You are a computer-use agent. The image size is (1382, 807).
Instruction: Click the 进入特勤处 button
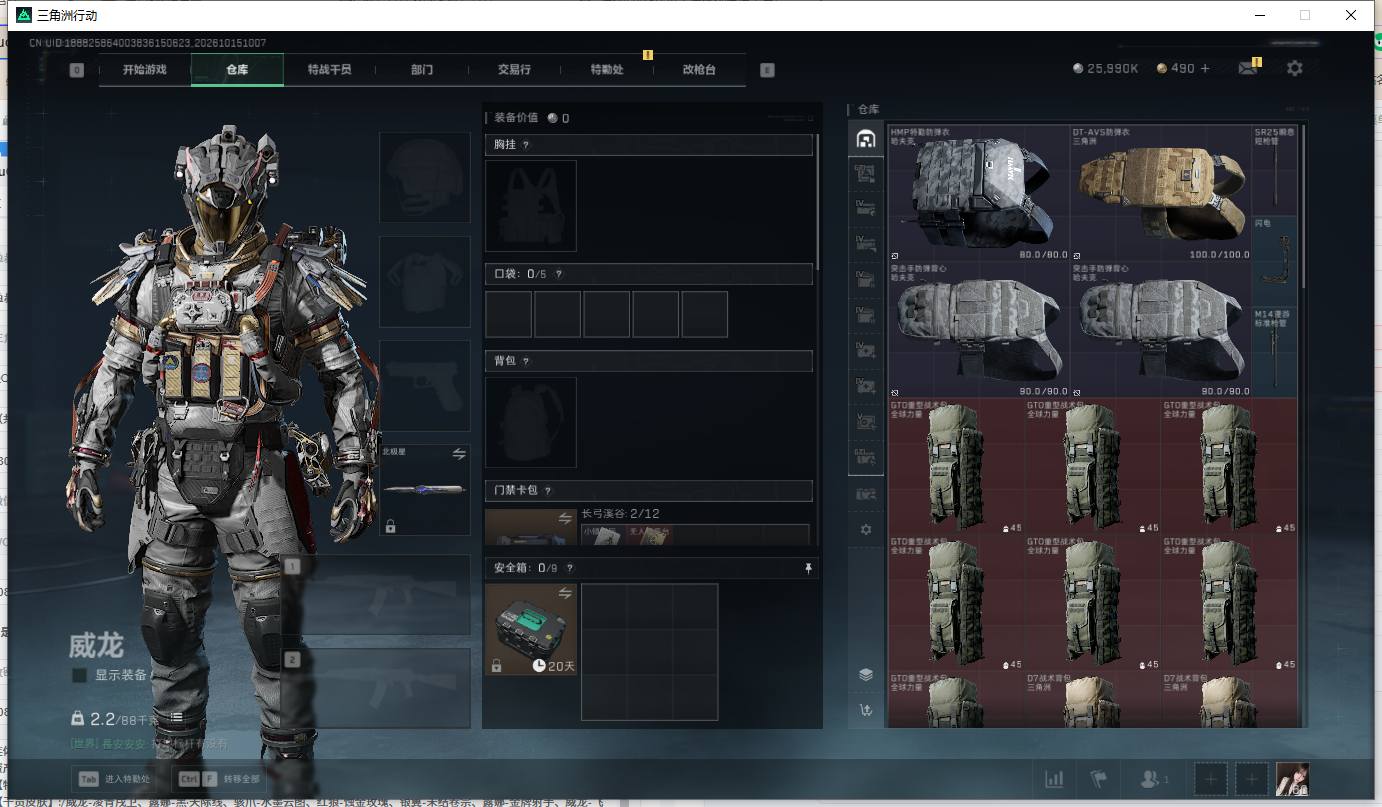point(115,779)
